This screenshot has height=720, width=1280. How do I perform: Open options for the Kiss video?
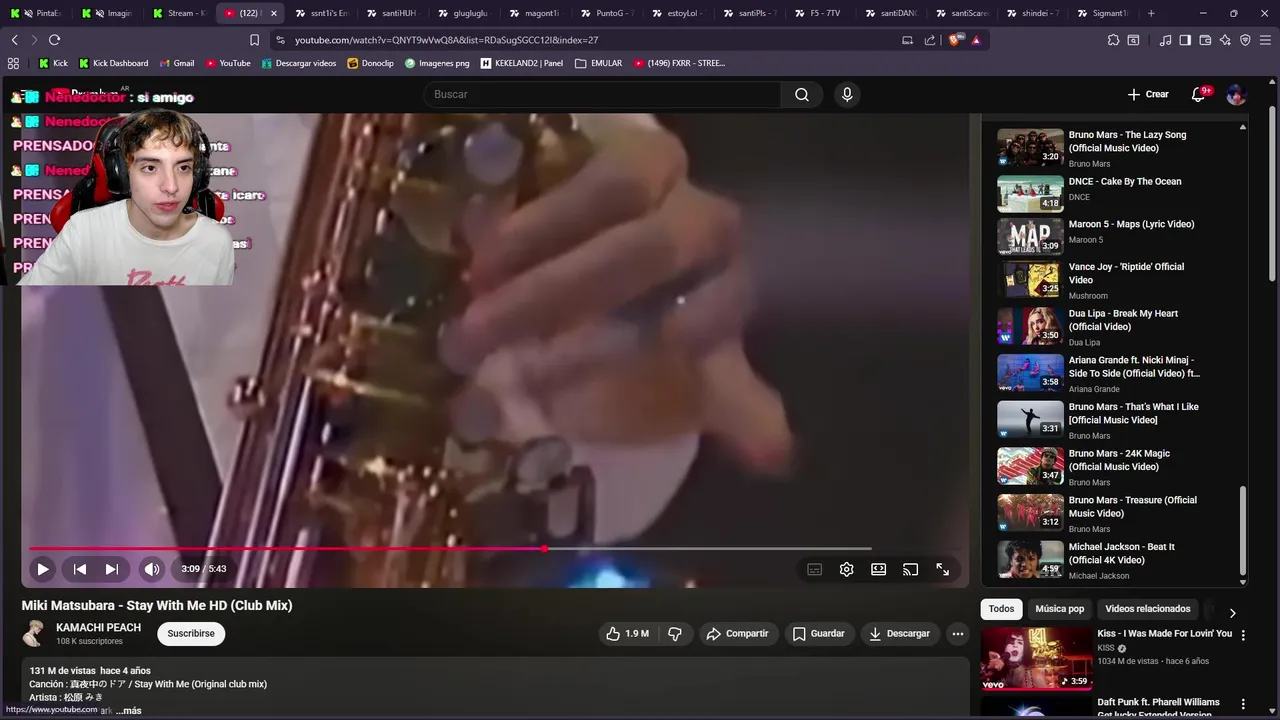click(x=1243, y=635)
